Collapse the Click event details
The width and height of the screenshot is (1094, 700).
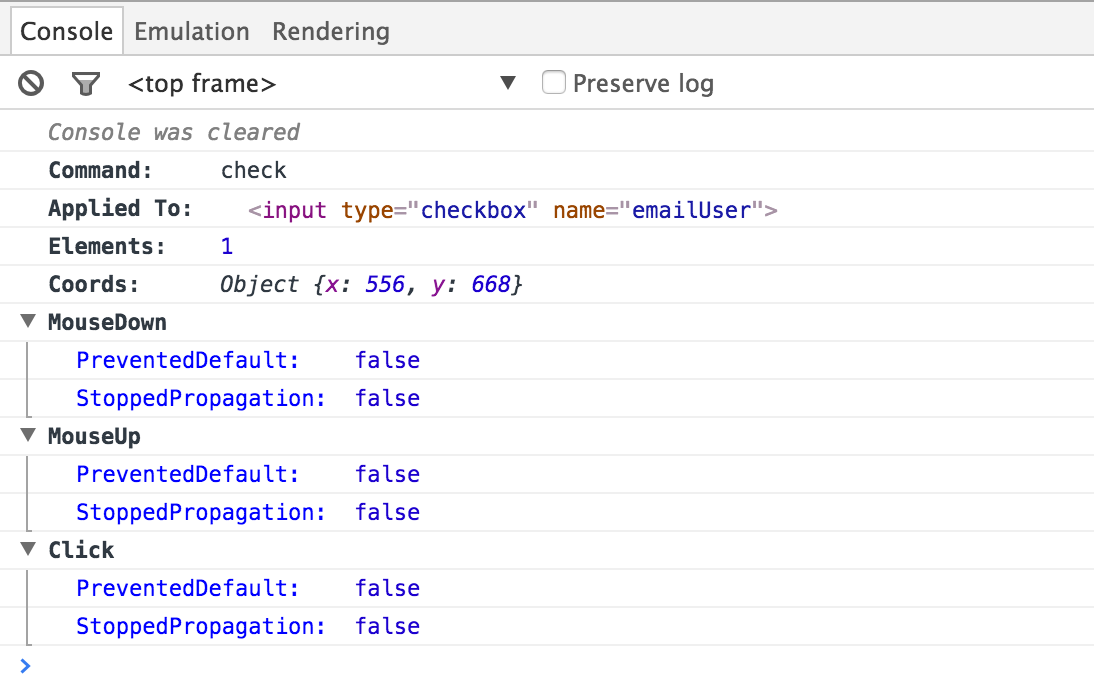pyautogui.click(x=27, y=549)
